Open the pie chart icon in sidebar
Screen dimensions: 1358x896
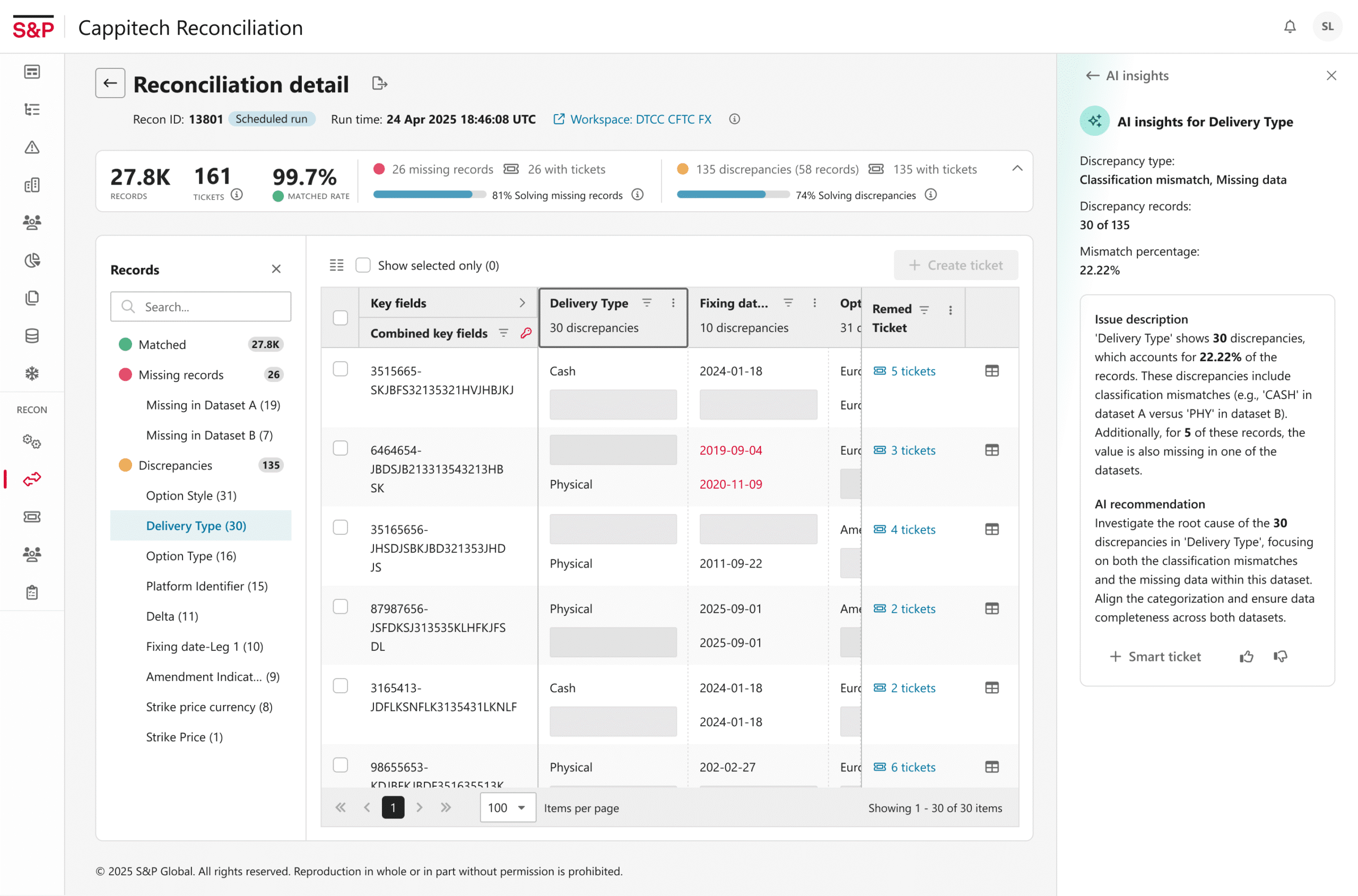click(32, 260)
